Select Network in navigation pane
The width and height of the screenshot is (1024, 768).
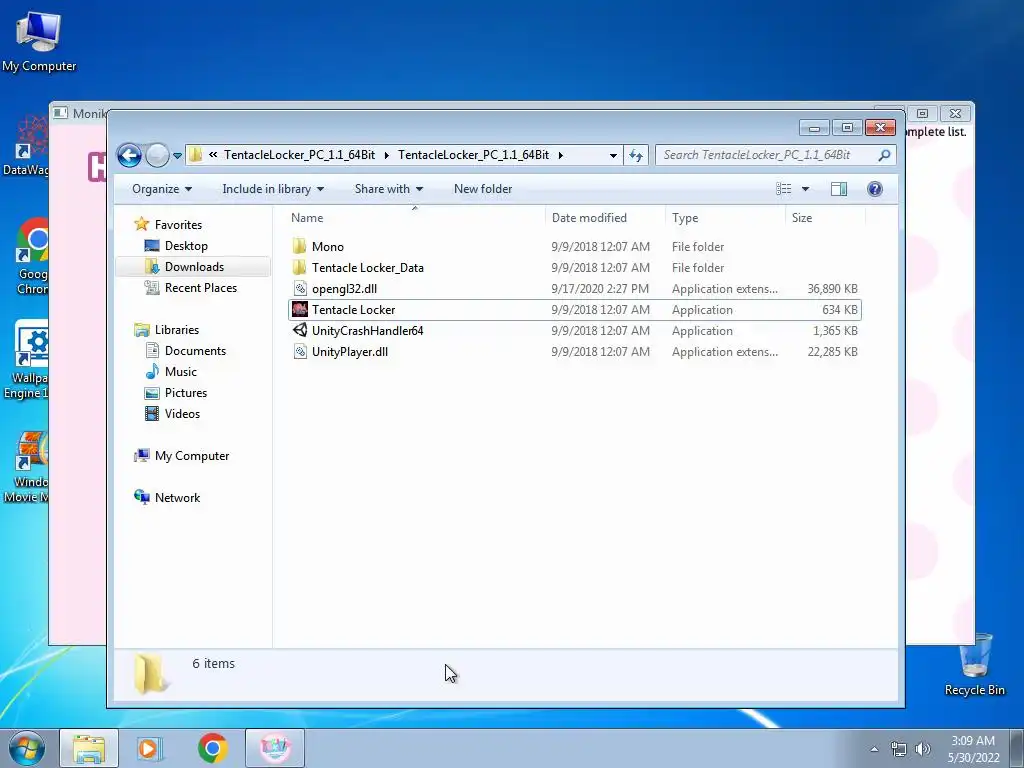(177, 498)
